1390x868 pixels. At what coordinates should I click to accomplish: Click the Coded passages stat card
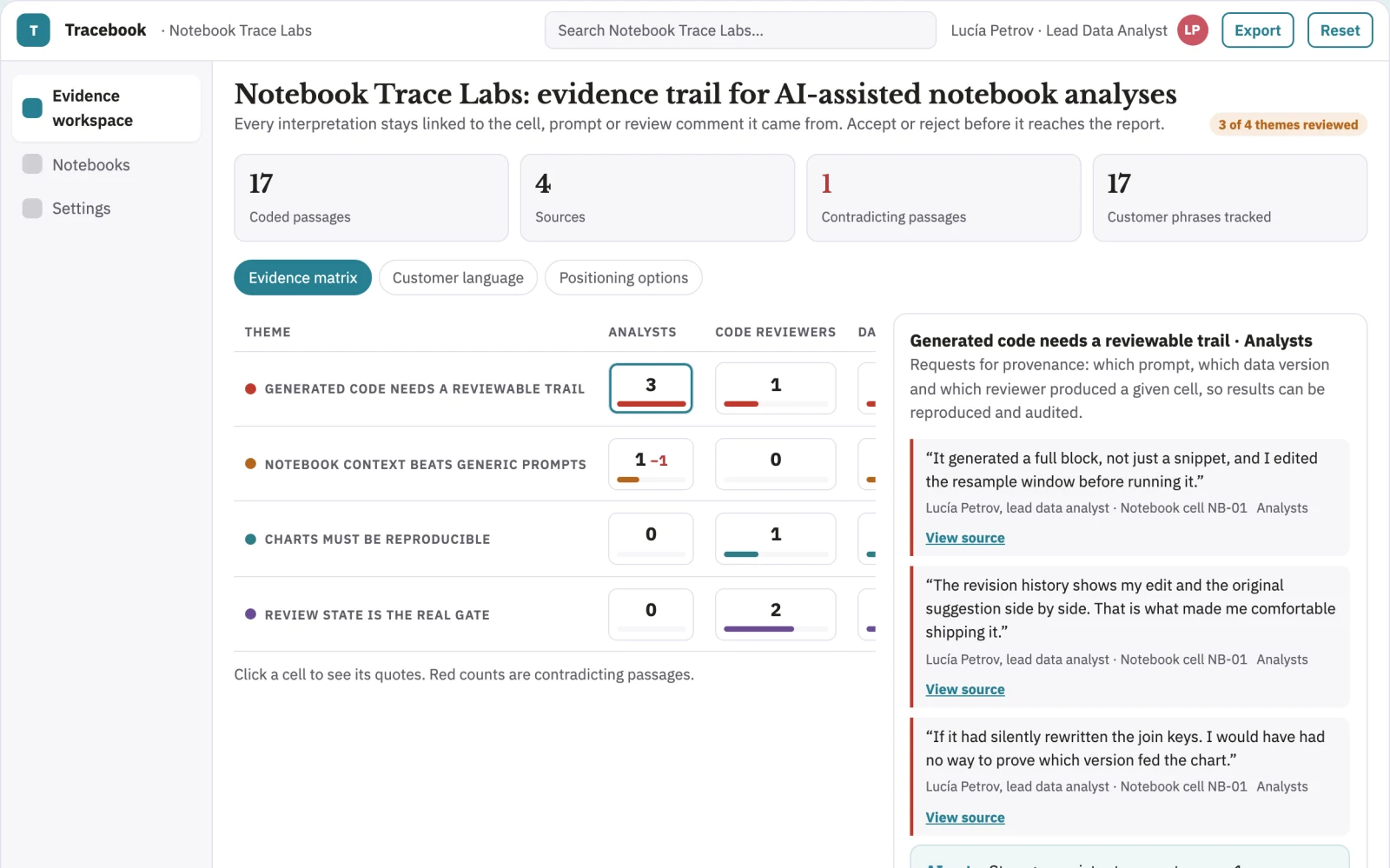371,198
